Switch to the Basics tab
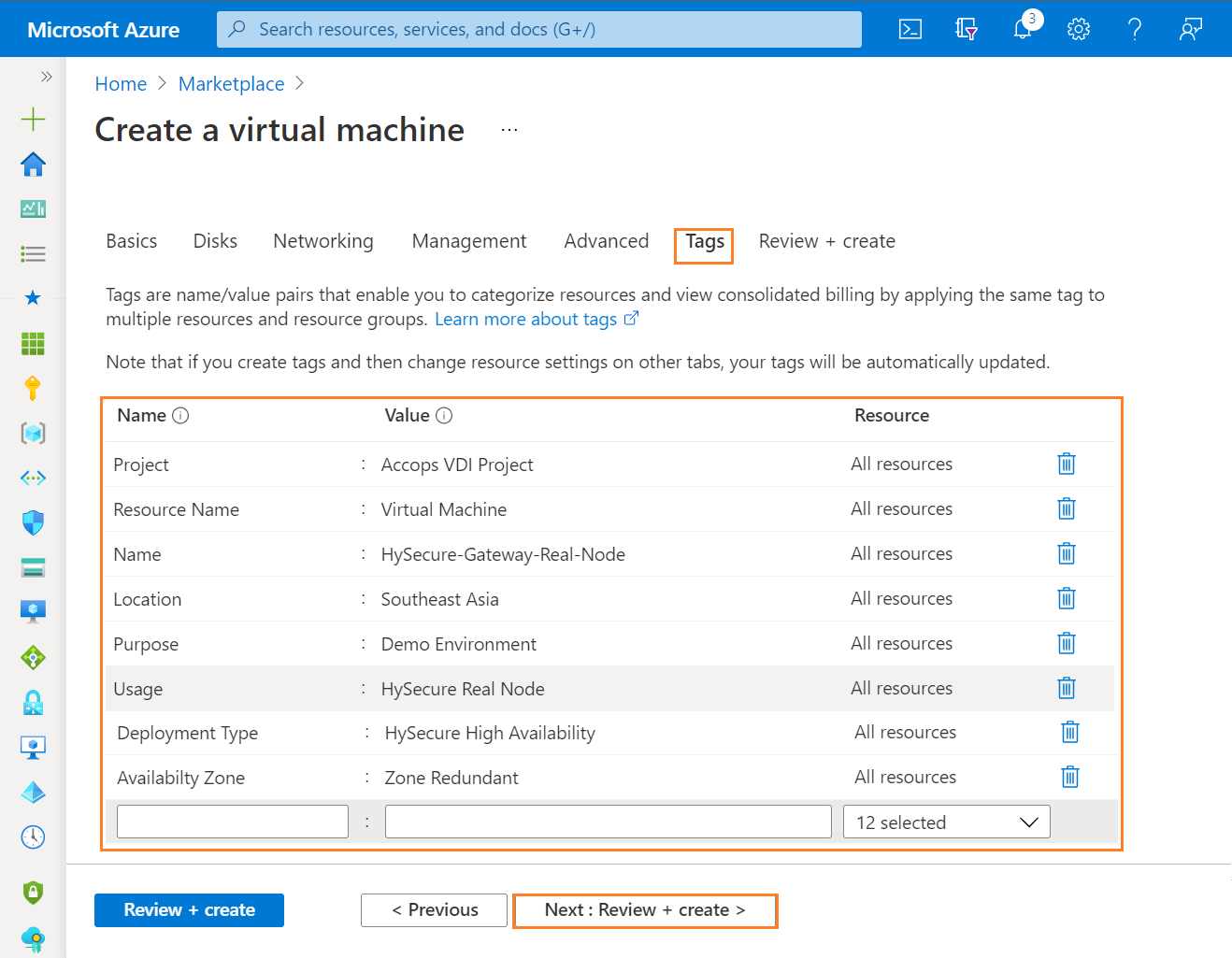The width and height of the screenshot is (1232, 958). click(x=132, y=241)
